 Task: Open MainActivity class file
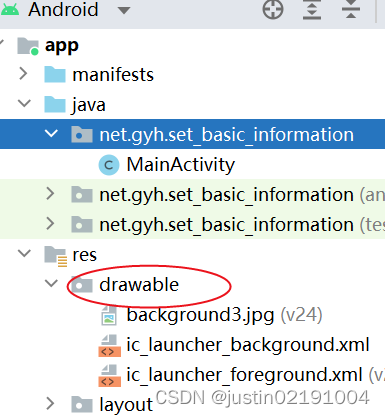point(181,165)
